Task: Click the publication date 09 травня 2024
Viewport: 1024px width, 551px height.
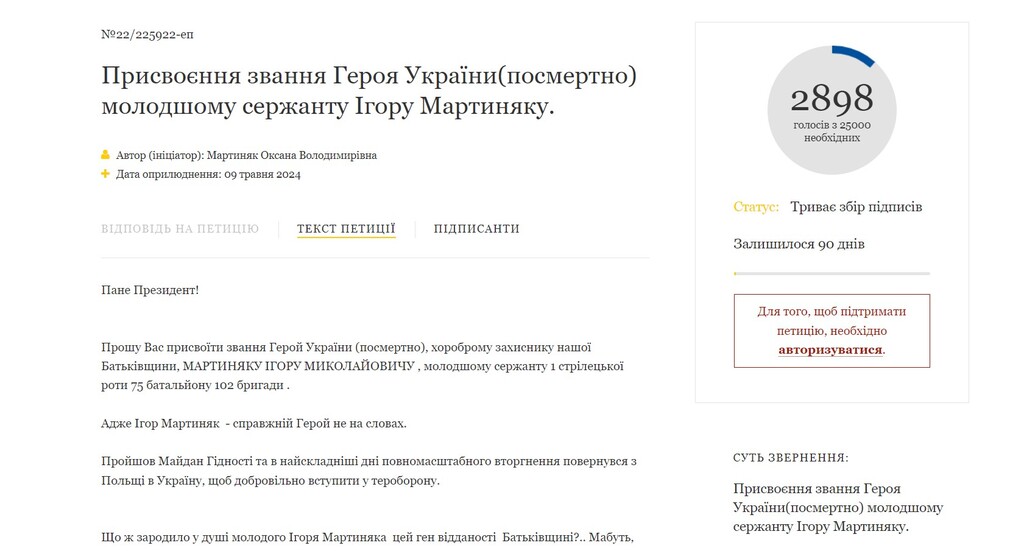Action: click(x=263, y=174)
